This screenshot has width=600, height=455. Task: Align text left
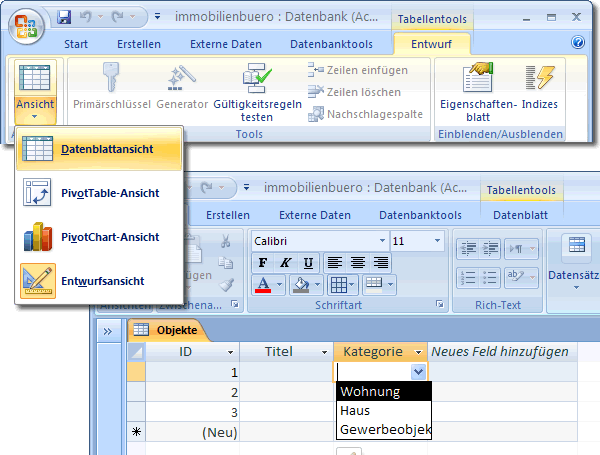coord(335,263)
